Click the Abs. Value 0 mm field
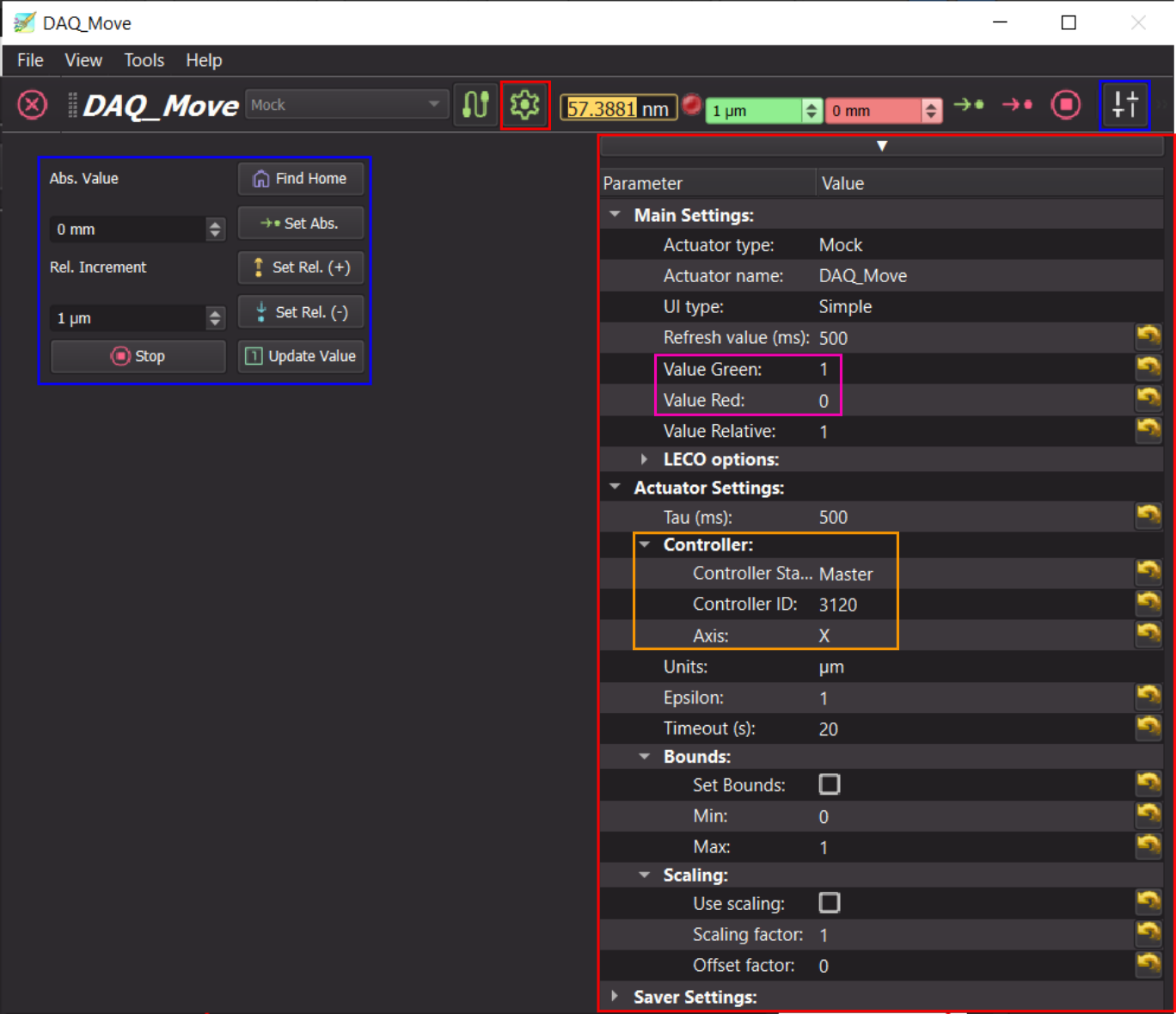The width and height of the screenshot is (1176, 1014). (x=137, y=230)
